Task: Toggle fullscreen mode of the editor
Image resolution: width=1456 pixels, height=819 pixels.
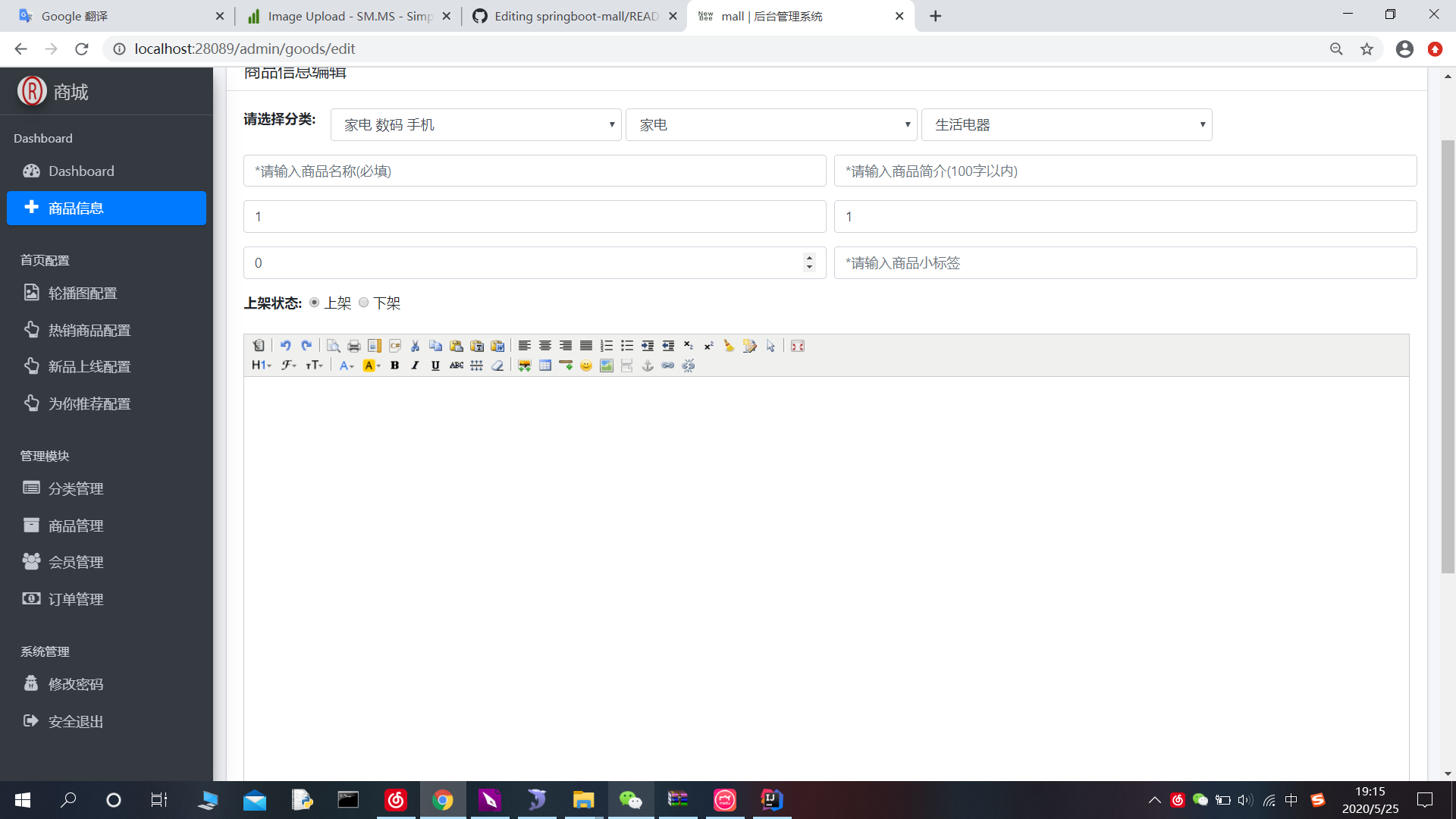Action: [797, 346]
